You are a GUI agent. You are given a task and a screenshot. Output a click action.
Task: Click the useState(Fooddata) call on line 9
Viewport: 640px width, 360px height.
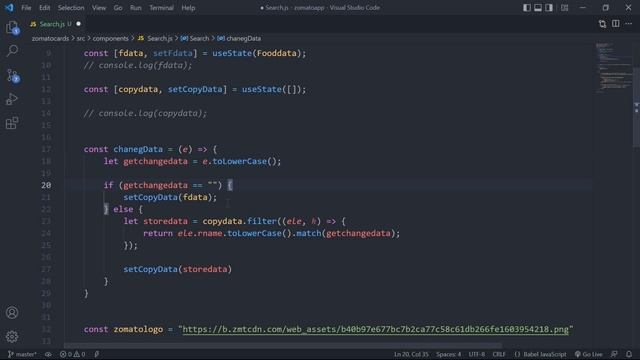pyautogui.click(x=256, y=53)
